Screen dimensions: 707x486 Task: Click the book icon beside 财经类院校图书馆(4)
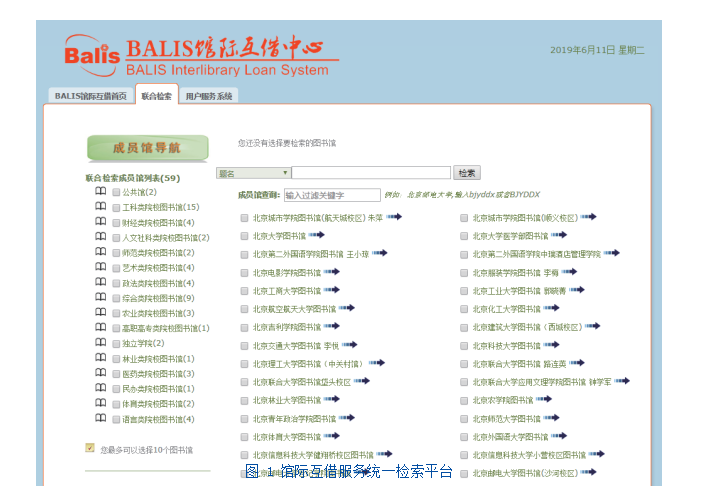pos(101,221)
